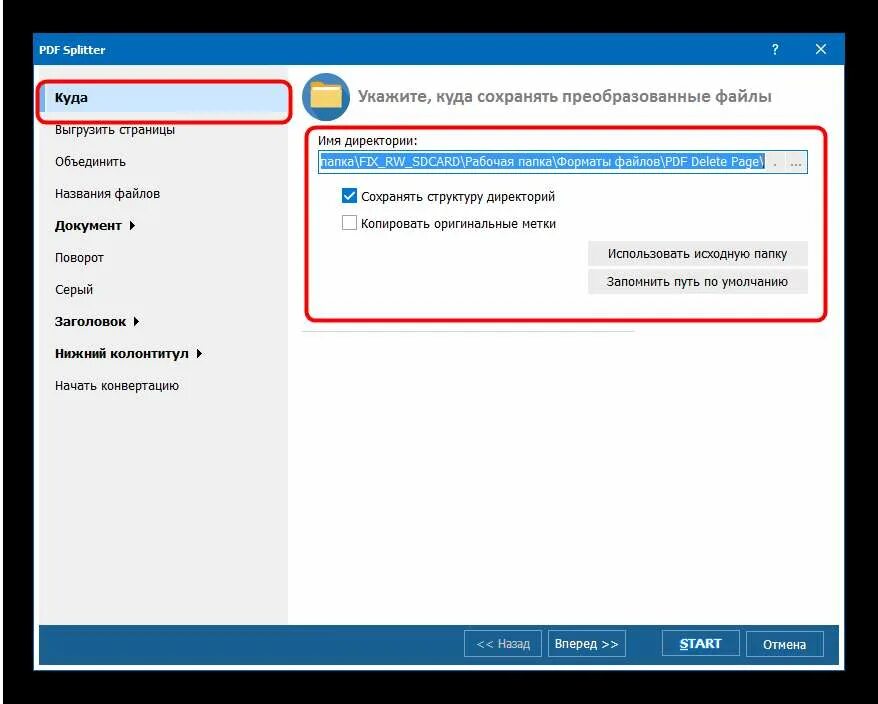Expand the Заголовок submenu arrow

[x=136, y=321]
